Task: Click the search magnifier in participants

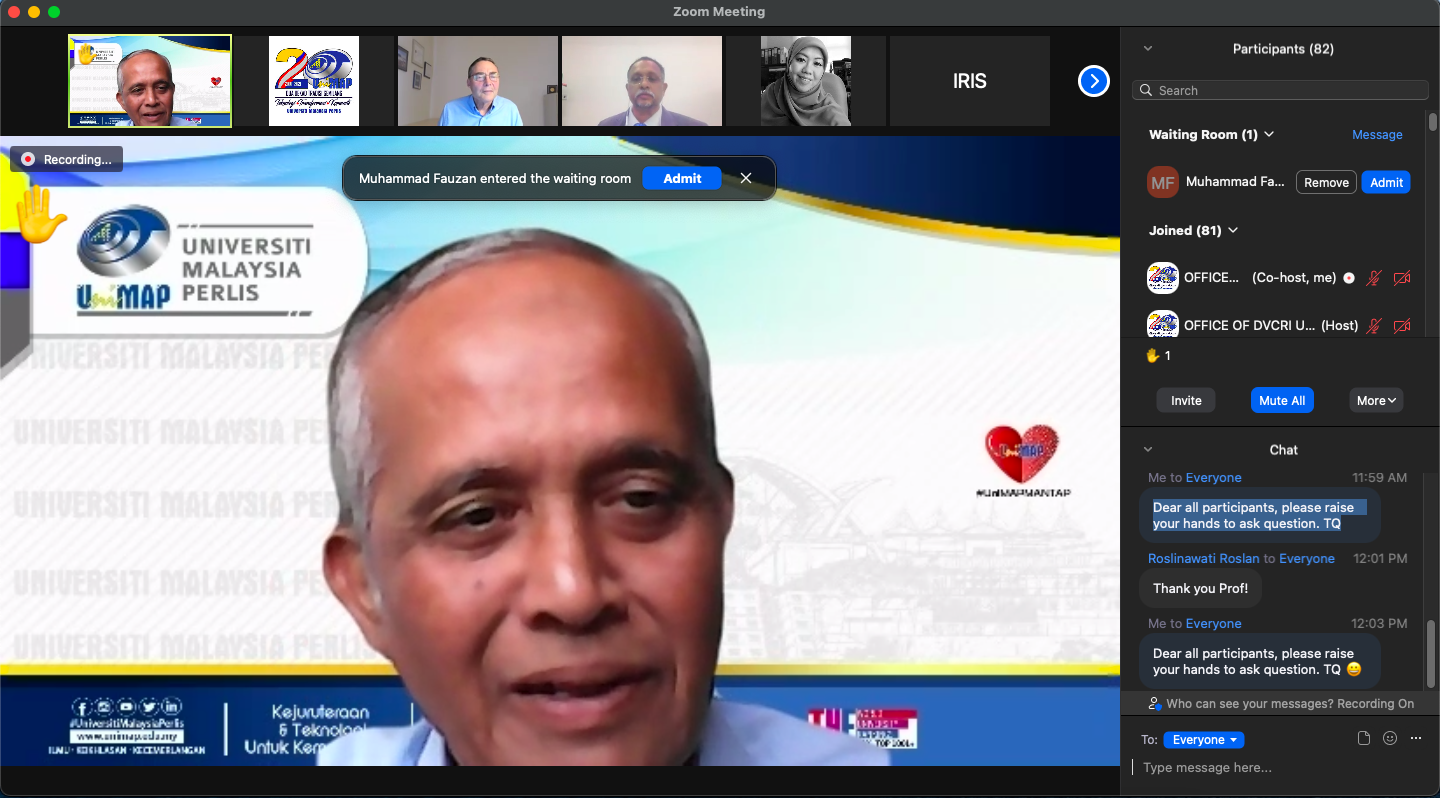Action: (1146, 90)
